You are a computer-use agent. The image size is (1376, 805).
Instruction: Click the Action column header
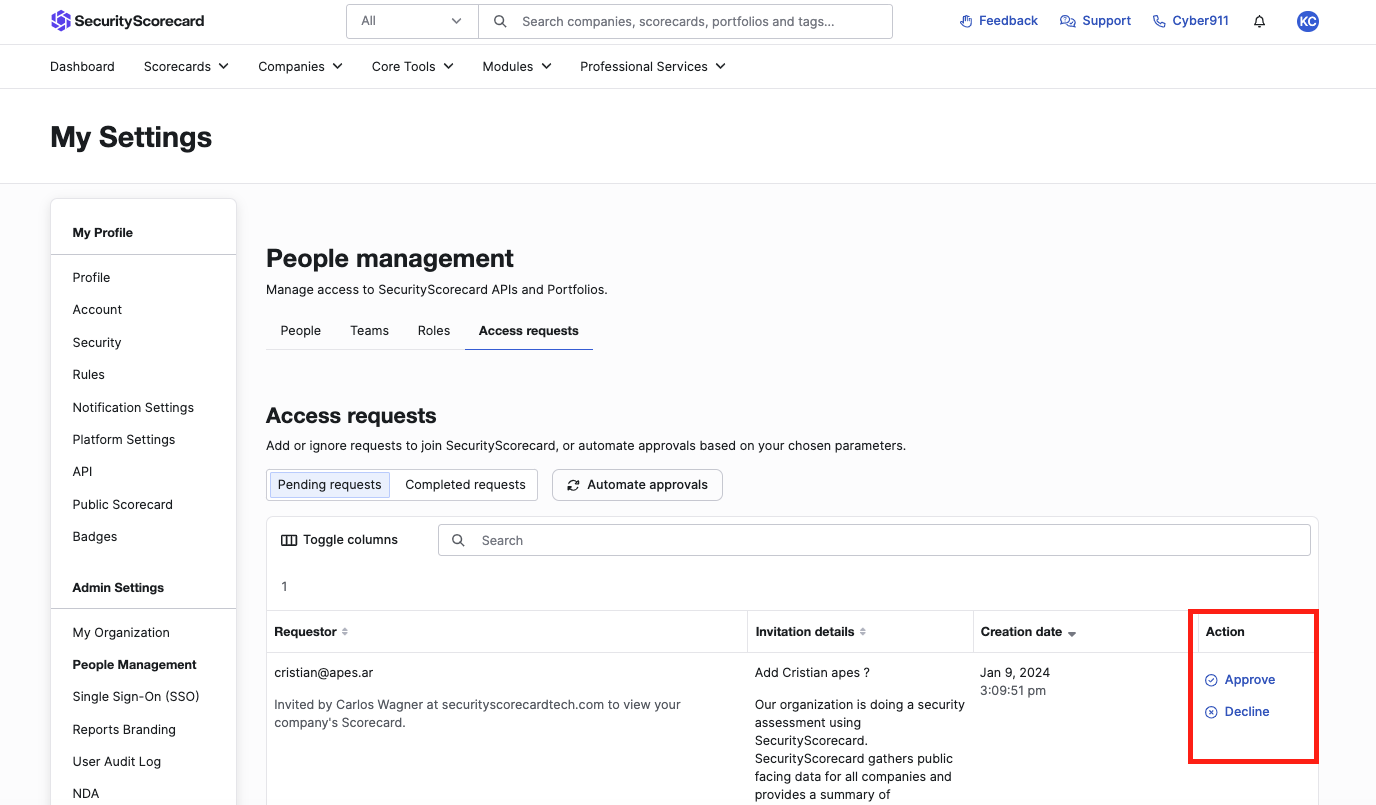pos(1225,632)
